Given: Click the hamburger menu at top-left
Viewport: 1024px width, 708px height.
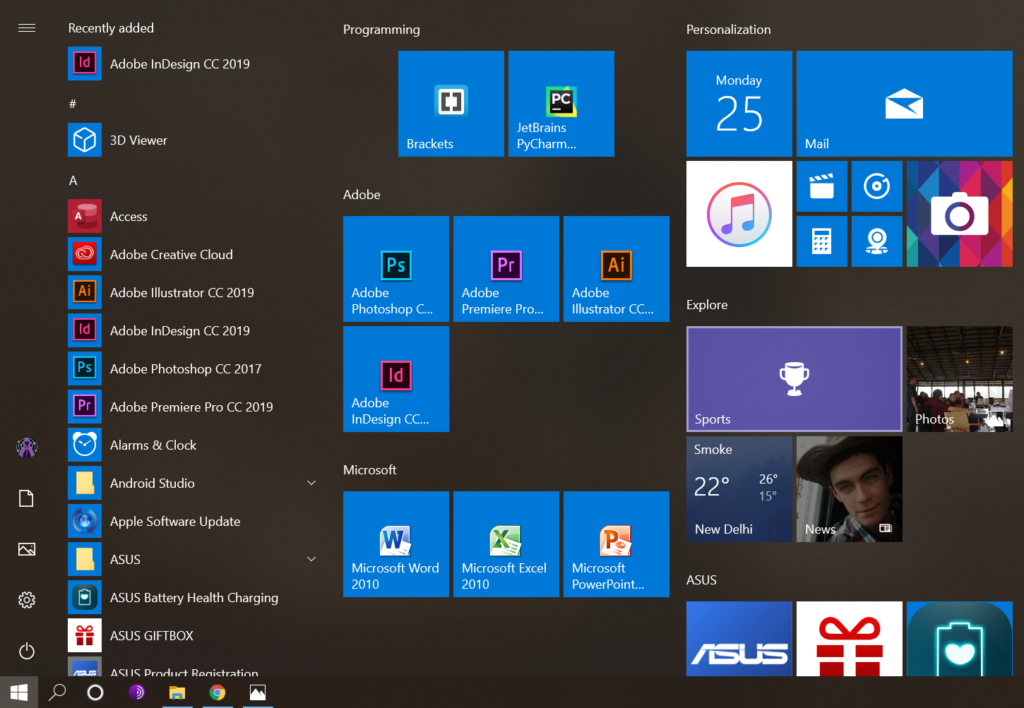Looking at the screenshot, I should [27, 28].
